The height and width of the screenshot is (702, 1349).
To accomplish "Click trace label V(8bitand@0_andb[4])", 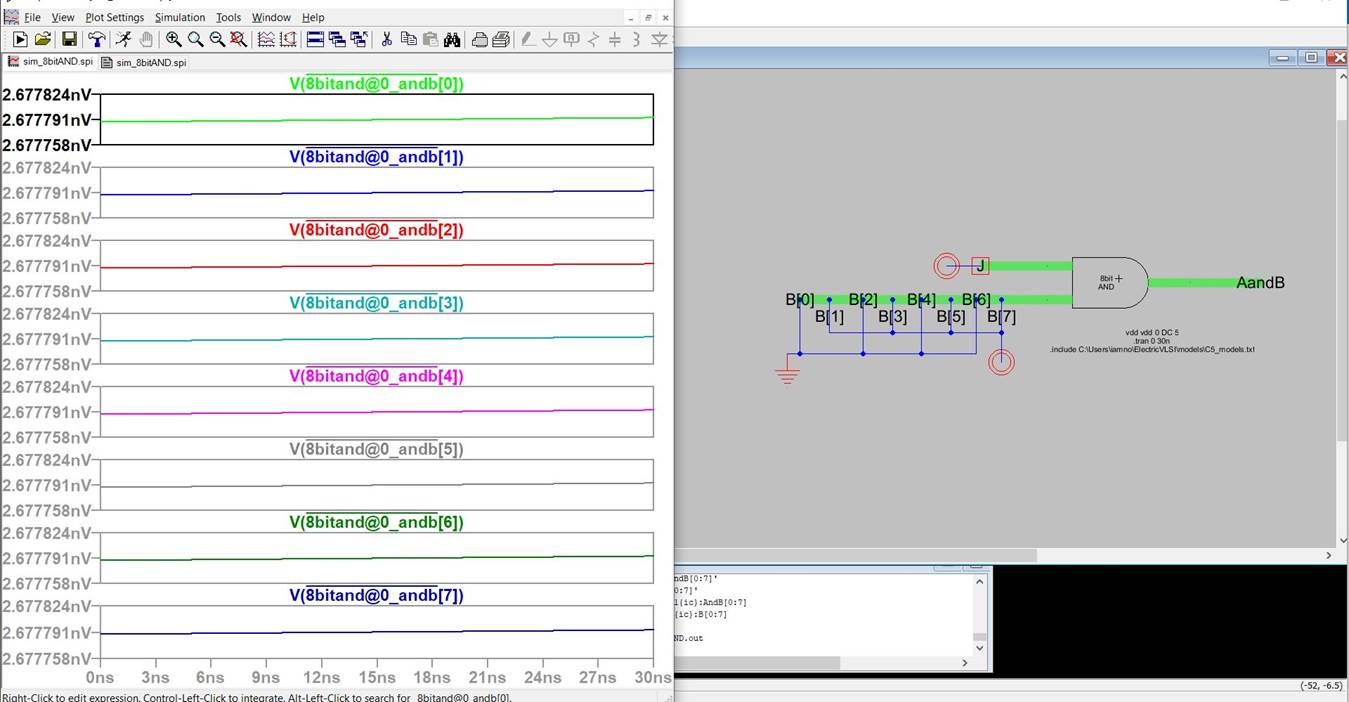I will pos(377,376).
